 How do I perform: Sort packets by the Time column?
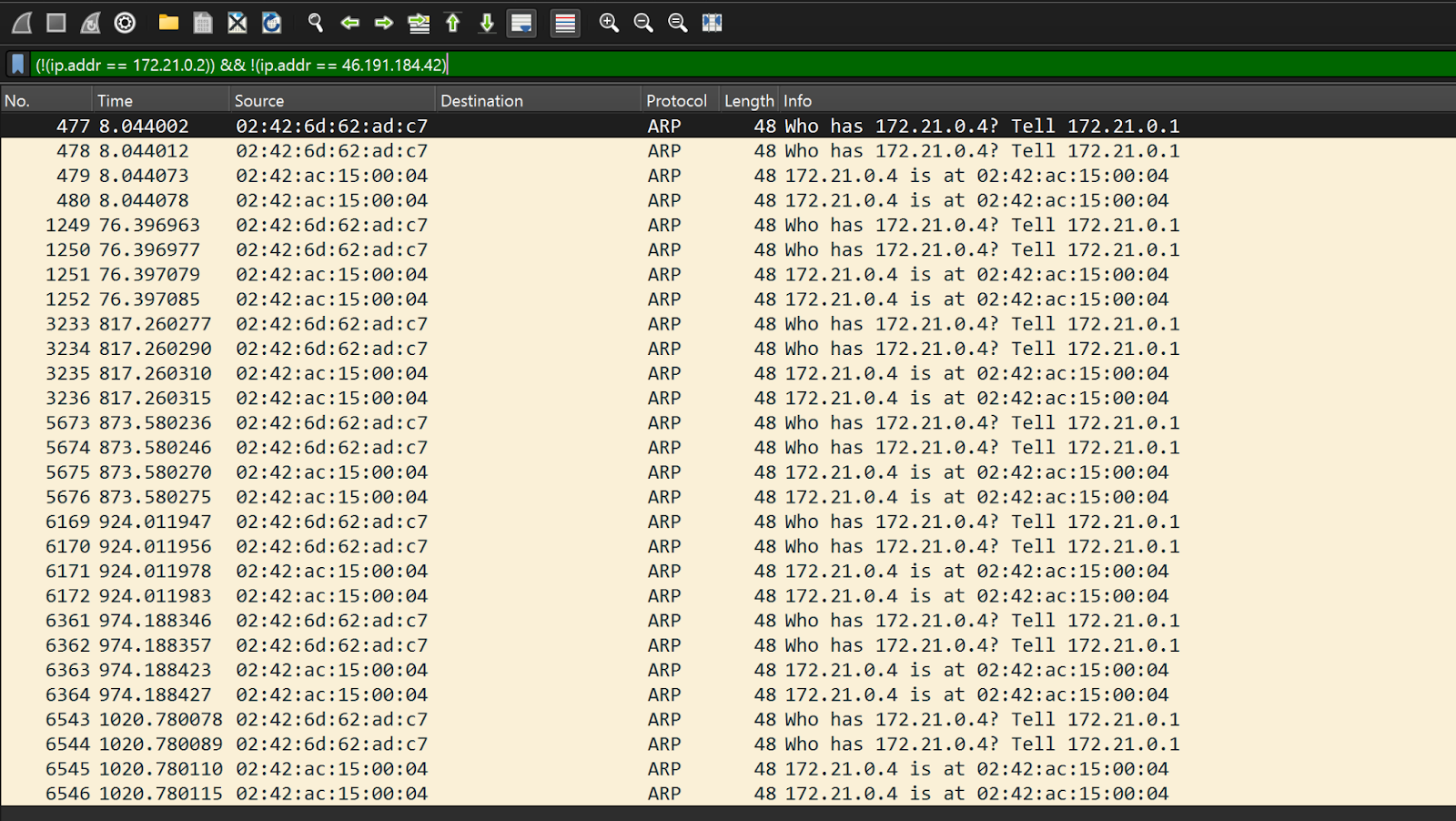(161, 100)
